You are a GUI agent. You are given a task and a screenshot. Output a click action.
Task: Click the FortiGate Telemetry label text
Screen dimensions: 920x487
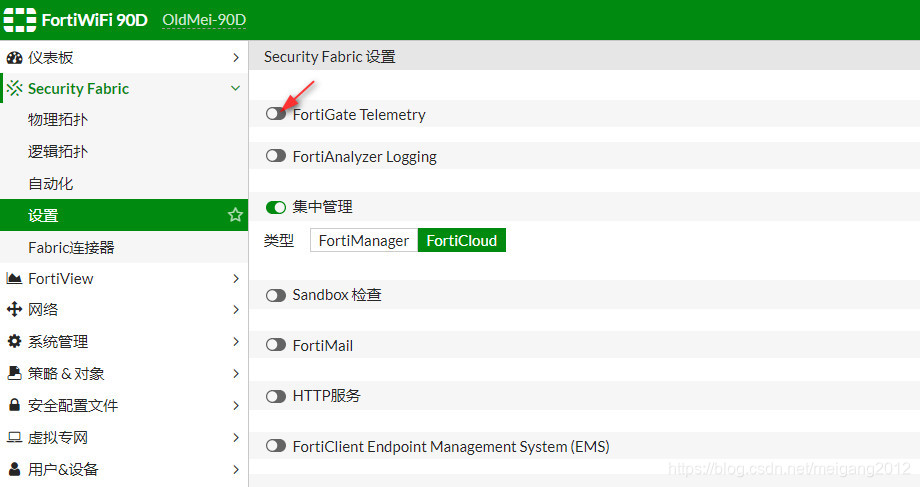359,114
